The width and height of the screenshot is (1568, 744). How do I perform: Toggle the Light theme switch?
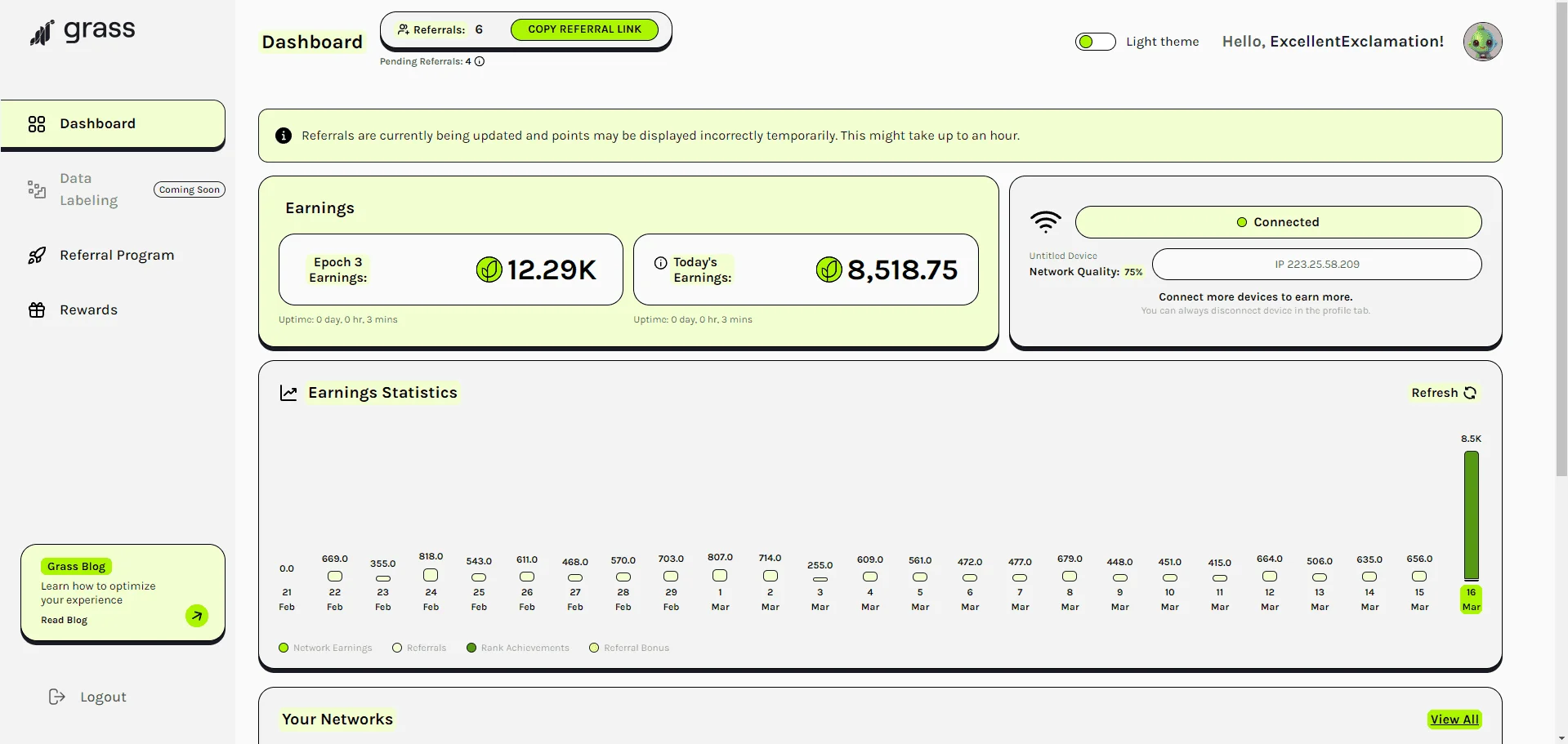(x=1095, y=42)
